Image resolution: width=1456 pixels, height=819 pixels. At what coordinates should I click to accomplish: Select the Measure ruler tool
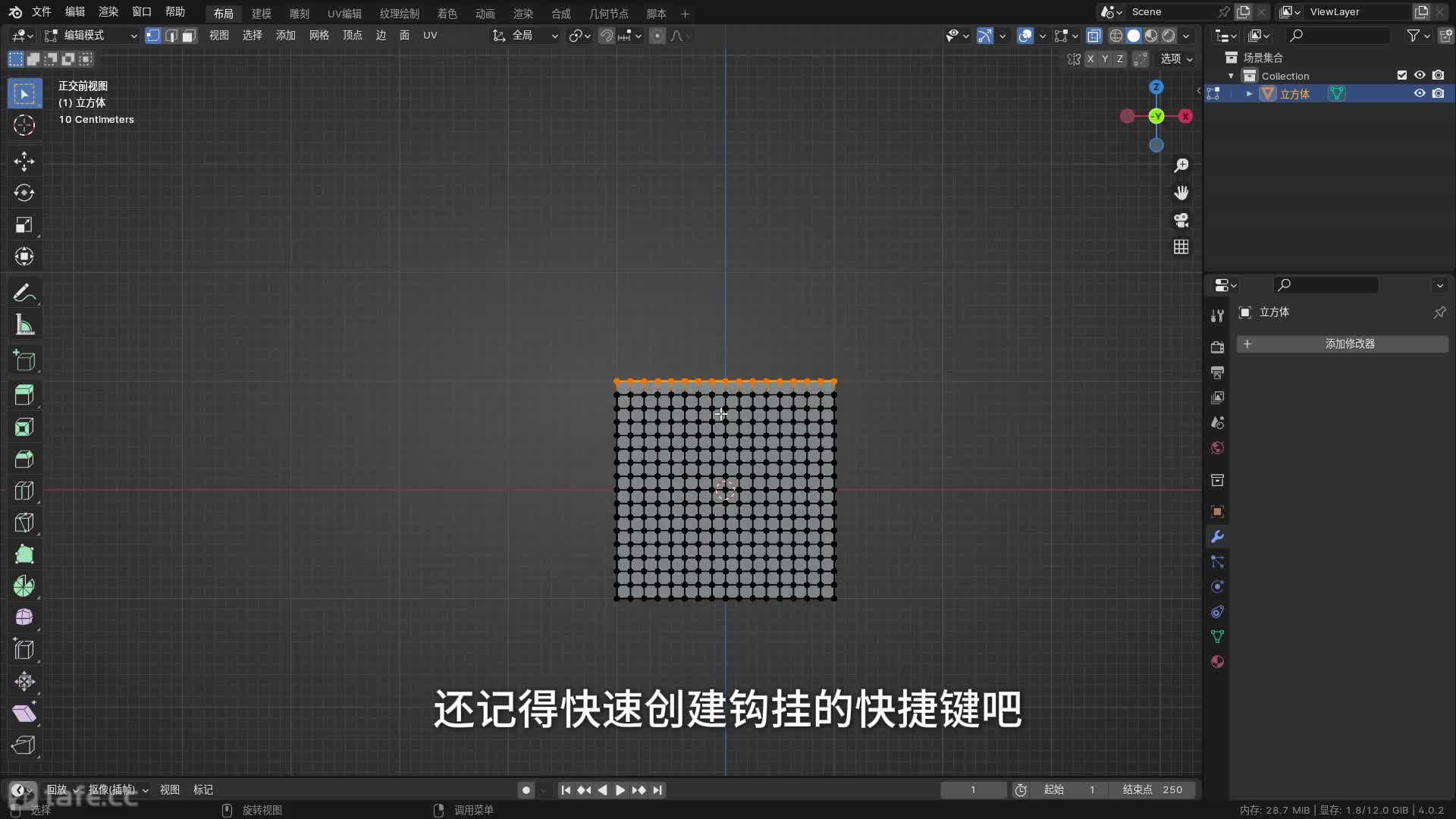click(24, 325)
